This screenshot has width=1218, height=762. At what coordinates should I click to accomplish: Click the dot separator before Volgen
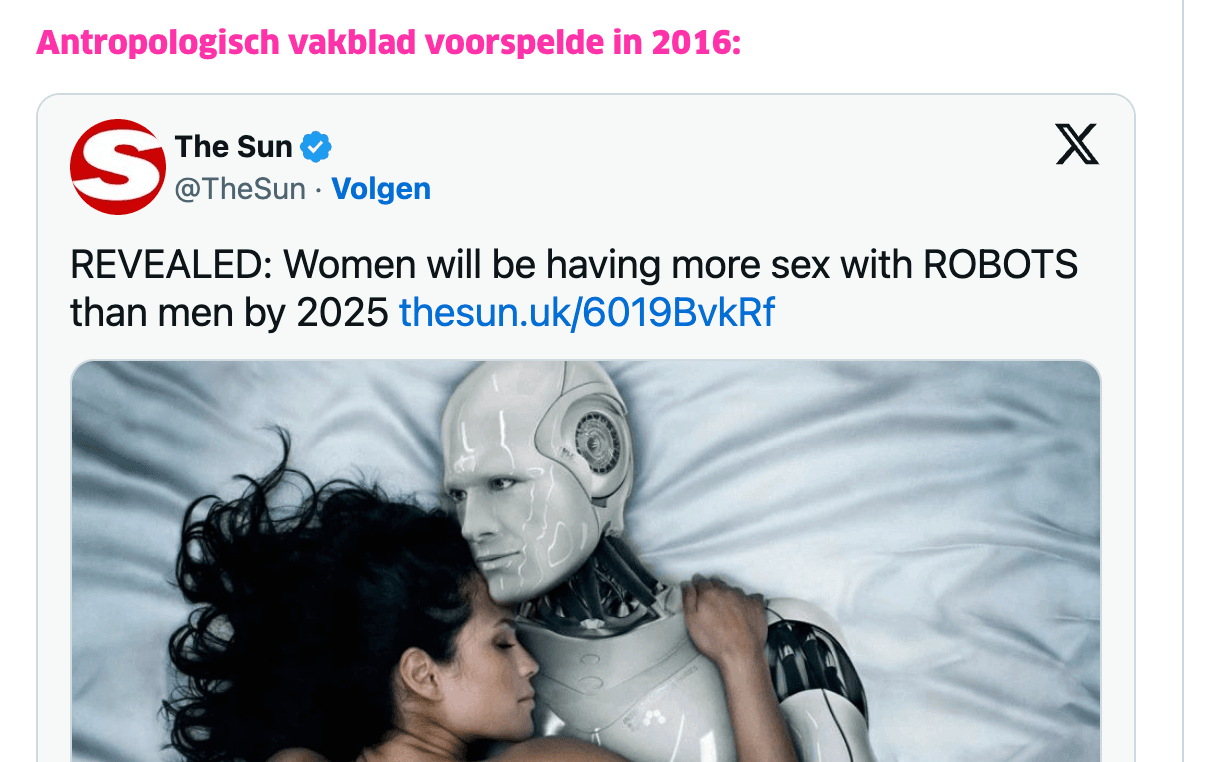[x=319, y=189]
